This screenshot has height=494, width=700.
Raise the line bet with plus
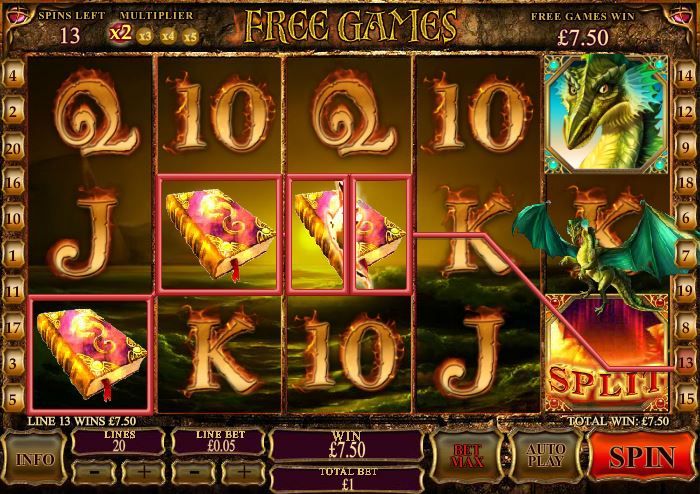(x=243, y=472)
